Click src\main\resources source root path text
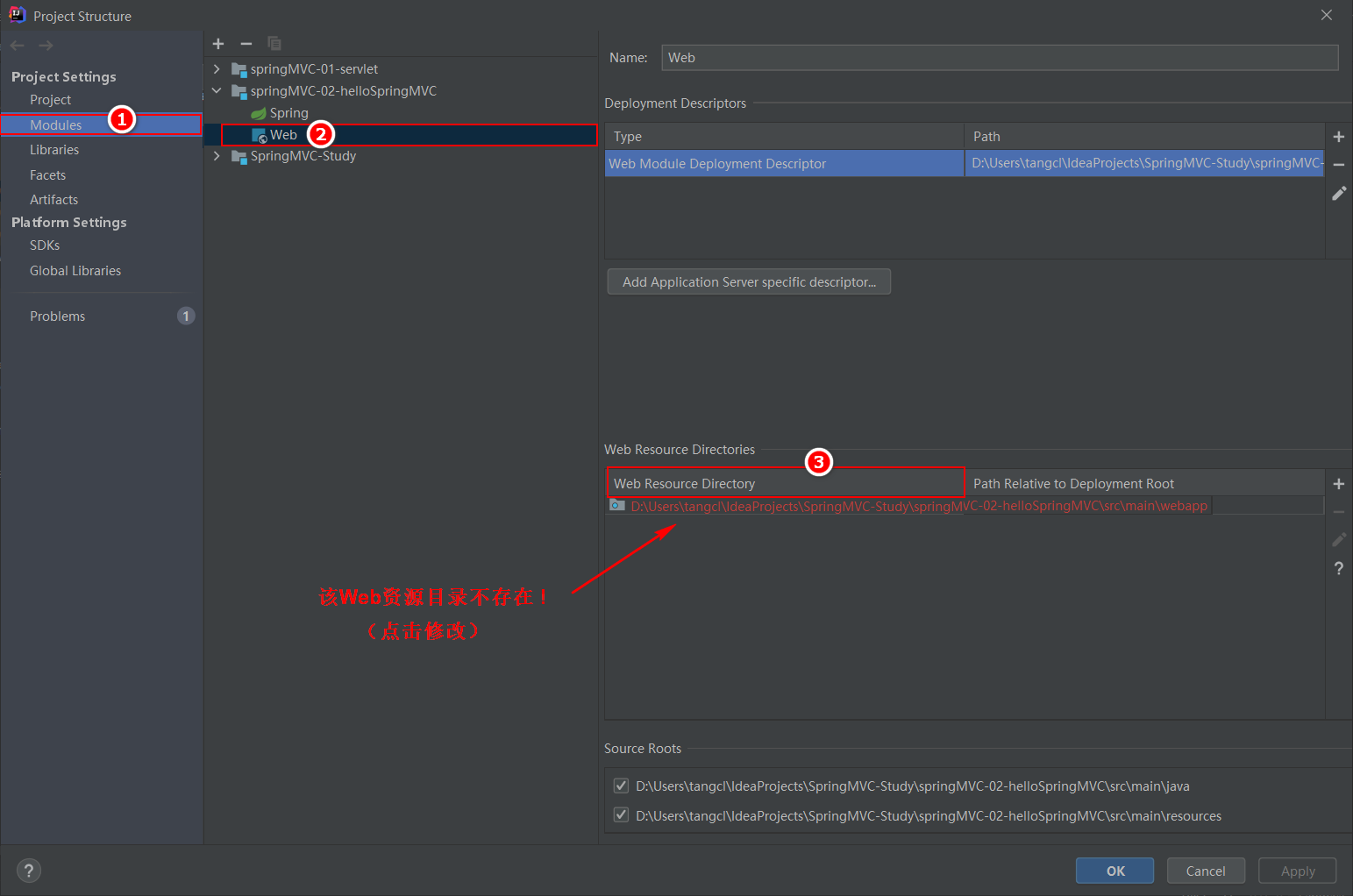Viewport: 1353px width, 896px height. pyautogui.click(x=929, y=816)
